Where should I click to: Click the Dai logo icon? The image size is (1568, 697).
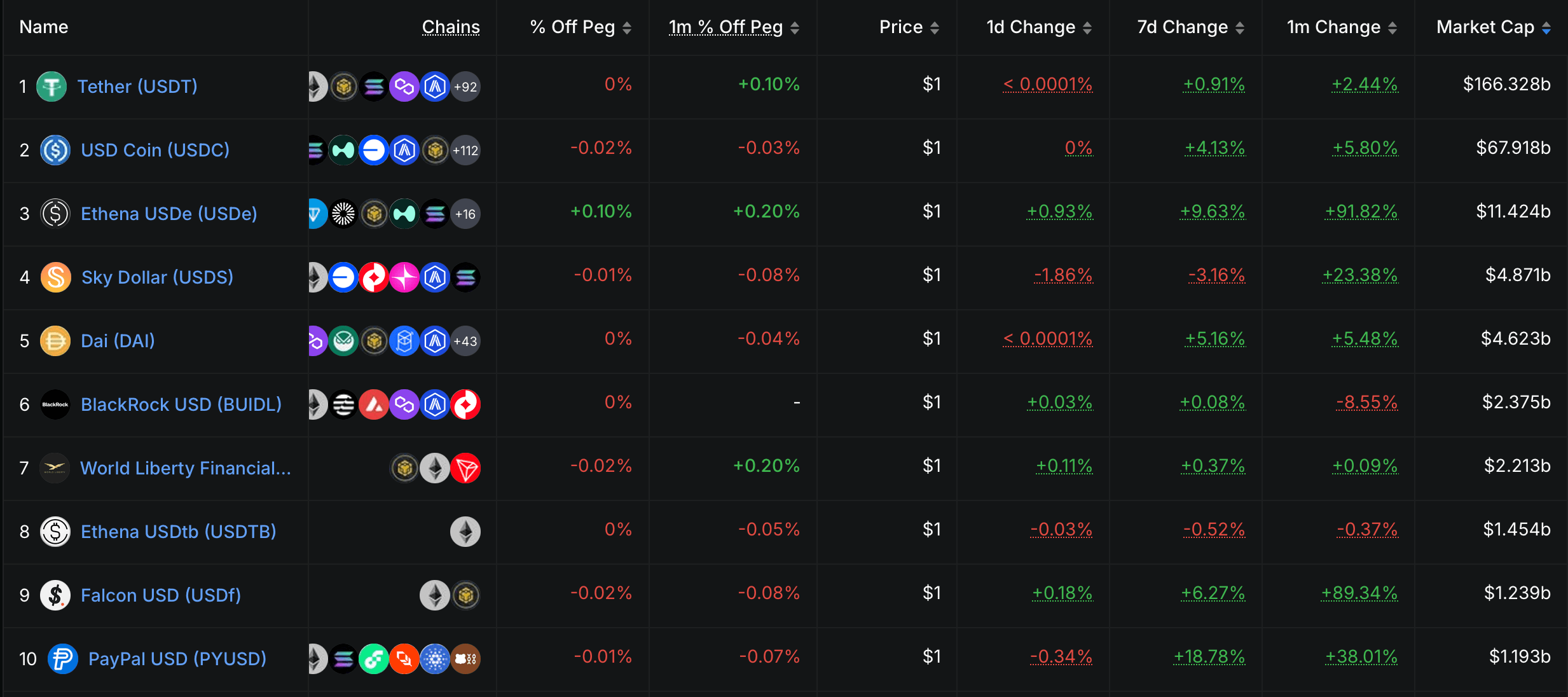[x=55, y=341]
